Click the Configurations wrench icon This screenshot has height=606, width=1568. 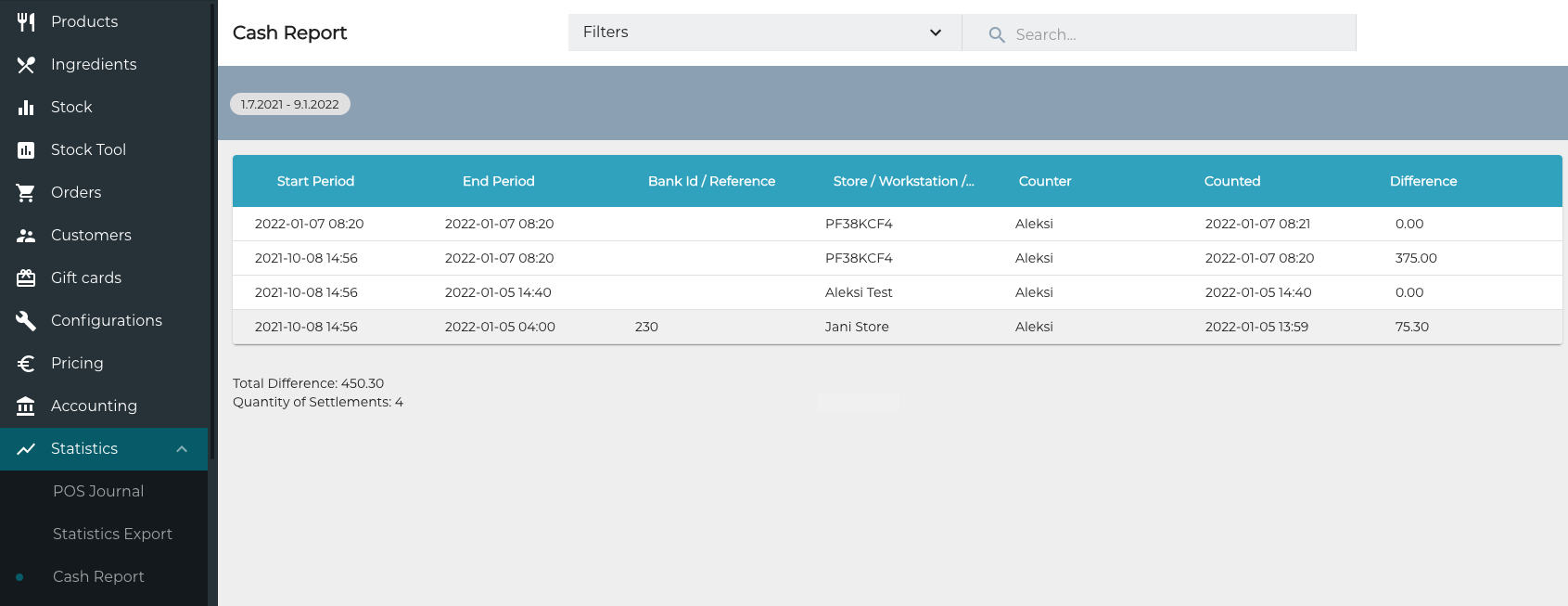pyautogui.click(x=26, y=320)
